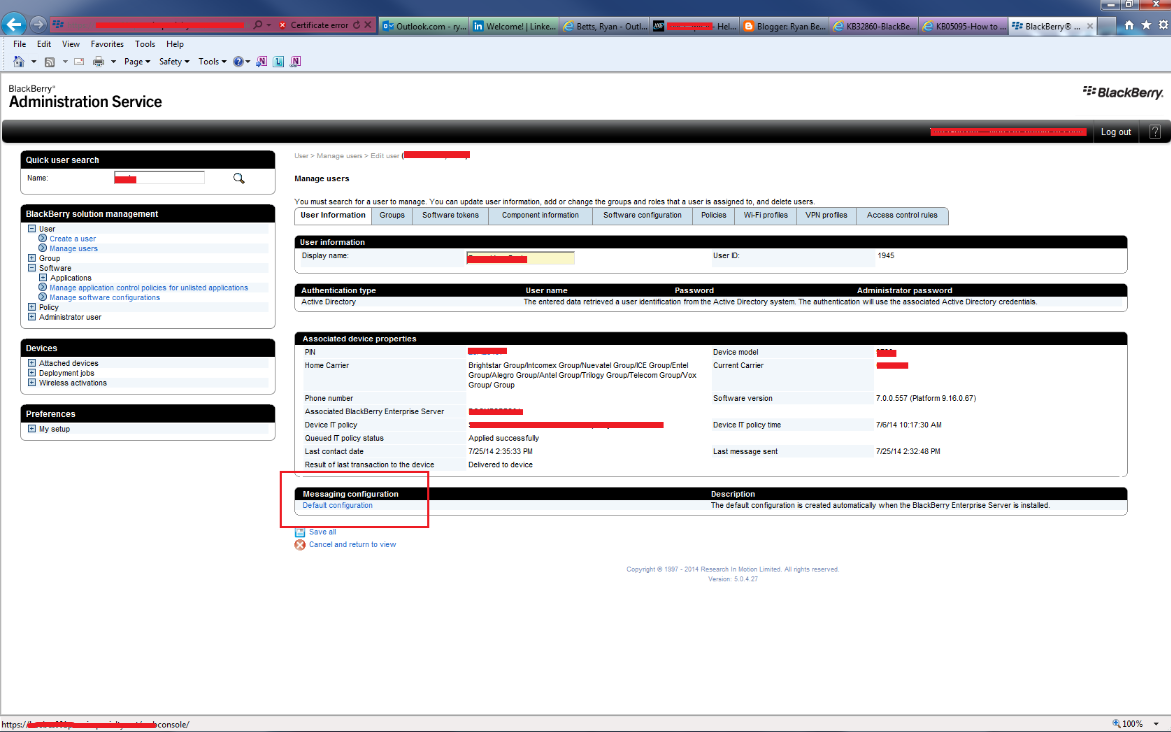Switch to the Software configuration tab

point(642,215)
